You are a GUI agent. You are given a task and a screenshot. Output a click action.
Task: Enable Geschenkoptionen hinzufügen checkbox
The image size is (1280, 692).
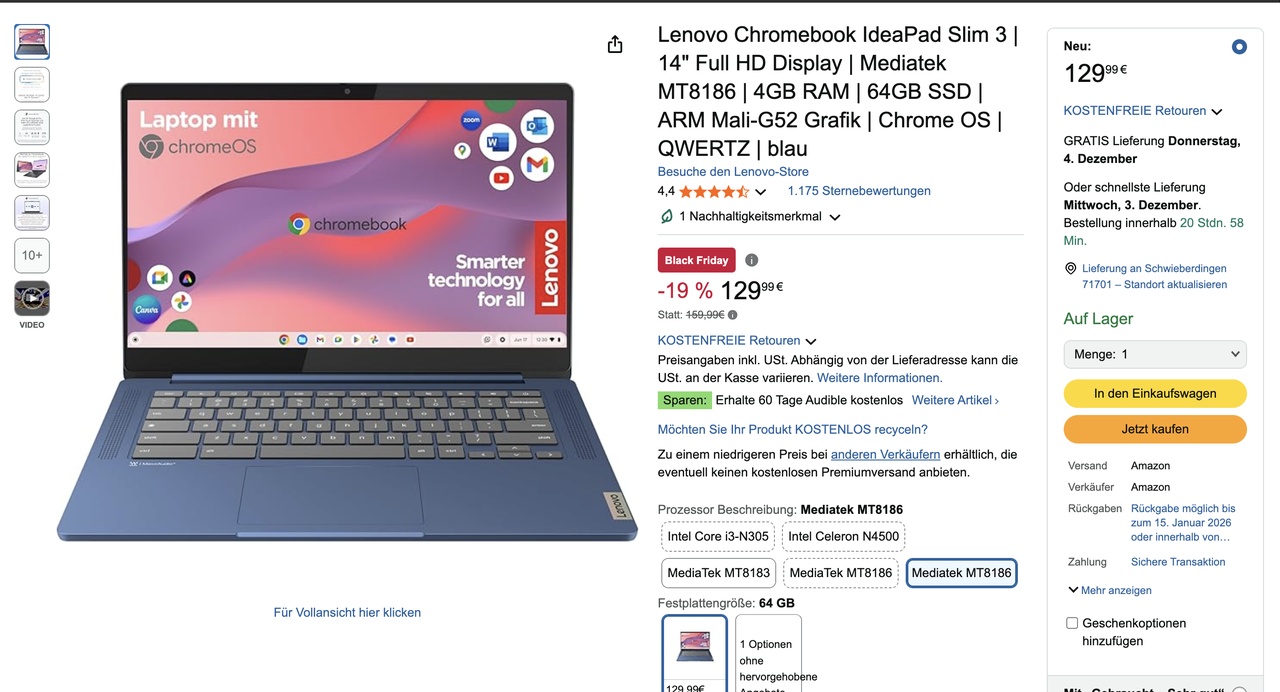pos(1072,623)
